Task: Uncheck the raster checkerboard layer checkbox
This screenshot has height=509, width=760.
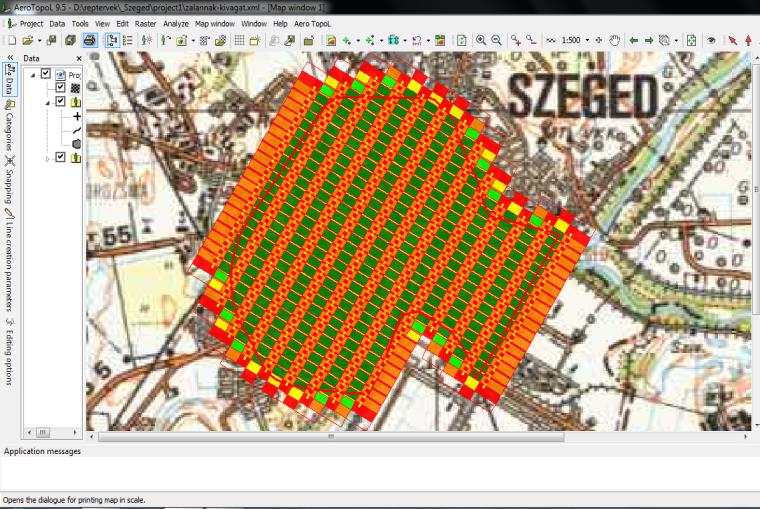Action: tap(60, 88)
